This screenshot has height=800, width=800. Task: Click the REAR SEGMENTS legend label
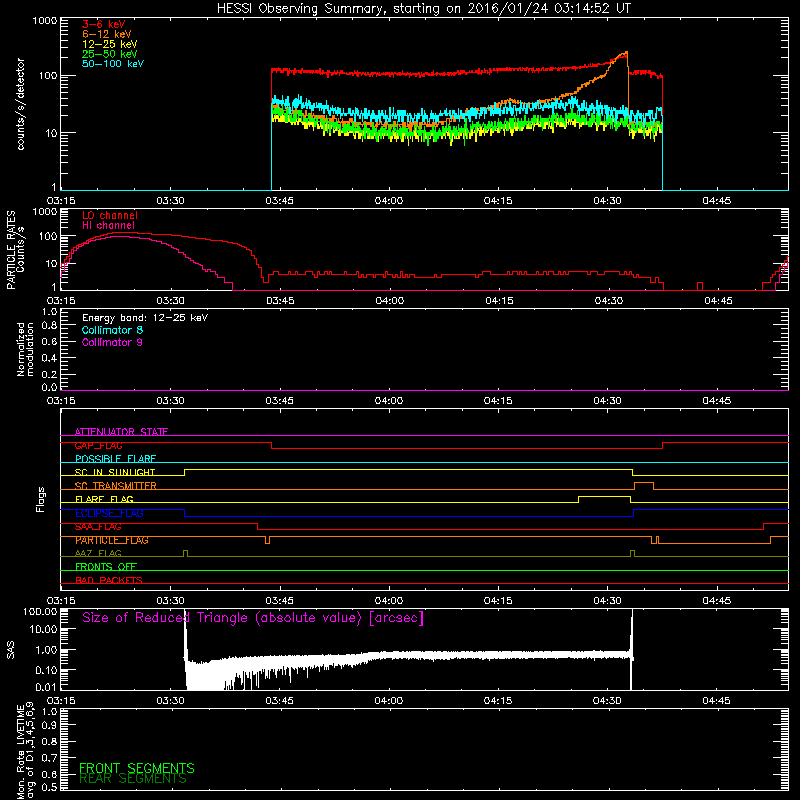pos(133,779)
